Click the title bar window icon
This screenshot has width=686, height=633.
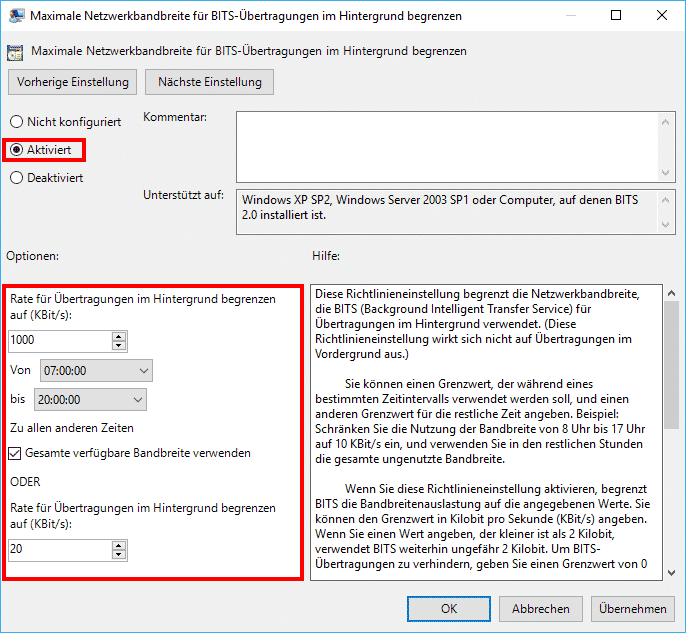(17, 16)
